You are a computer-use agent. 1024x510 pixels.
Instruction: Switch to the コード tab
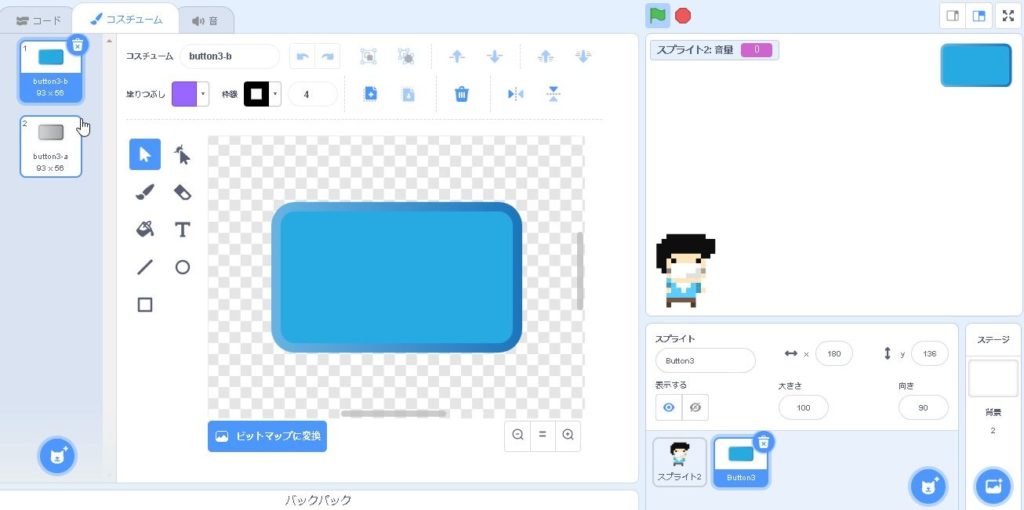click(x=39, y=20)
